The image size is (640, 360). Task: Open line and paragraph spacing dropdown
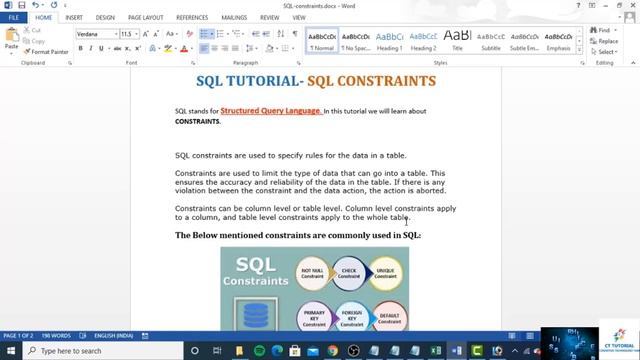click(252, 49)
